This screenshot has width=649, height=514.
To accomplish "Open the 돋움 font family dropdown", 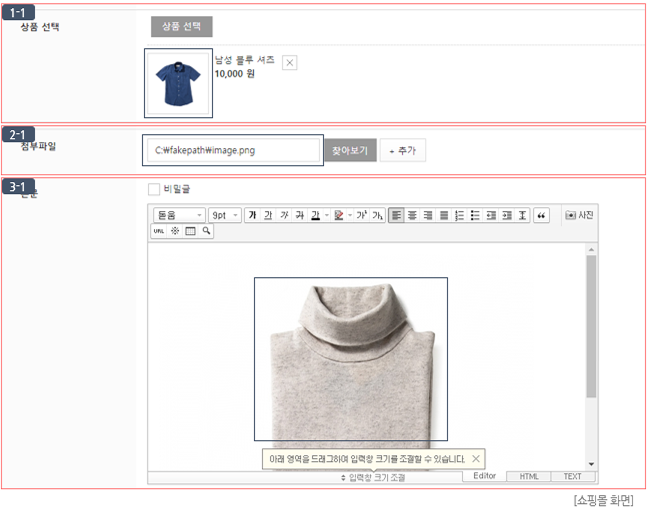I will pos(179,215).
